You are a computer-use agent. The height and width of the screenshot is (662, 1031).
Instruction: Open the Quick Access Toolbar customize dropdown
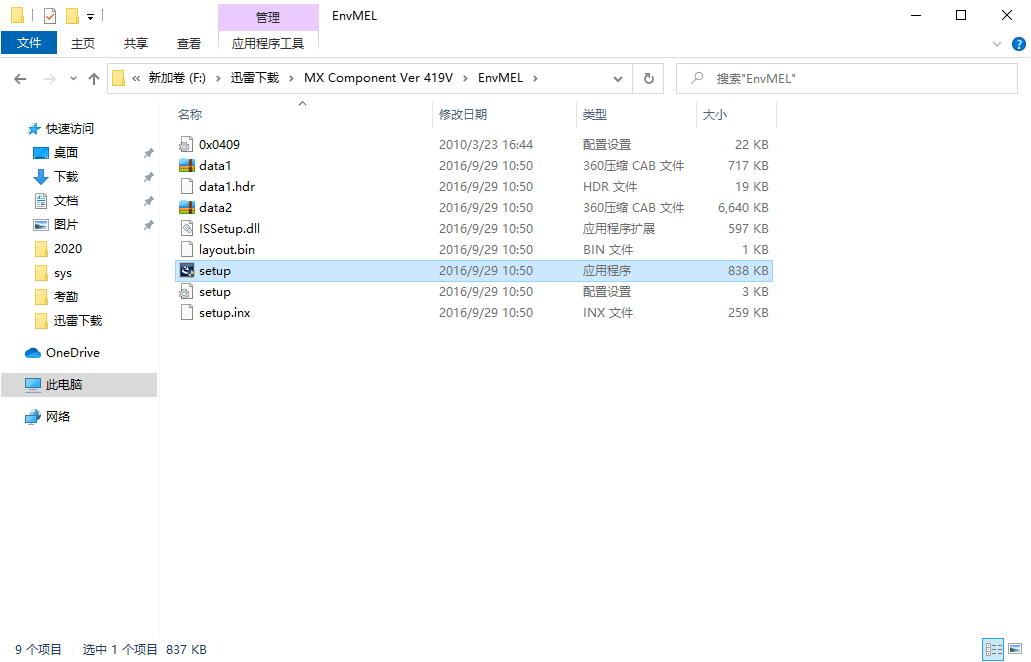pyautogui.click(x=90, y=16)
